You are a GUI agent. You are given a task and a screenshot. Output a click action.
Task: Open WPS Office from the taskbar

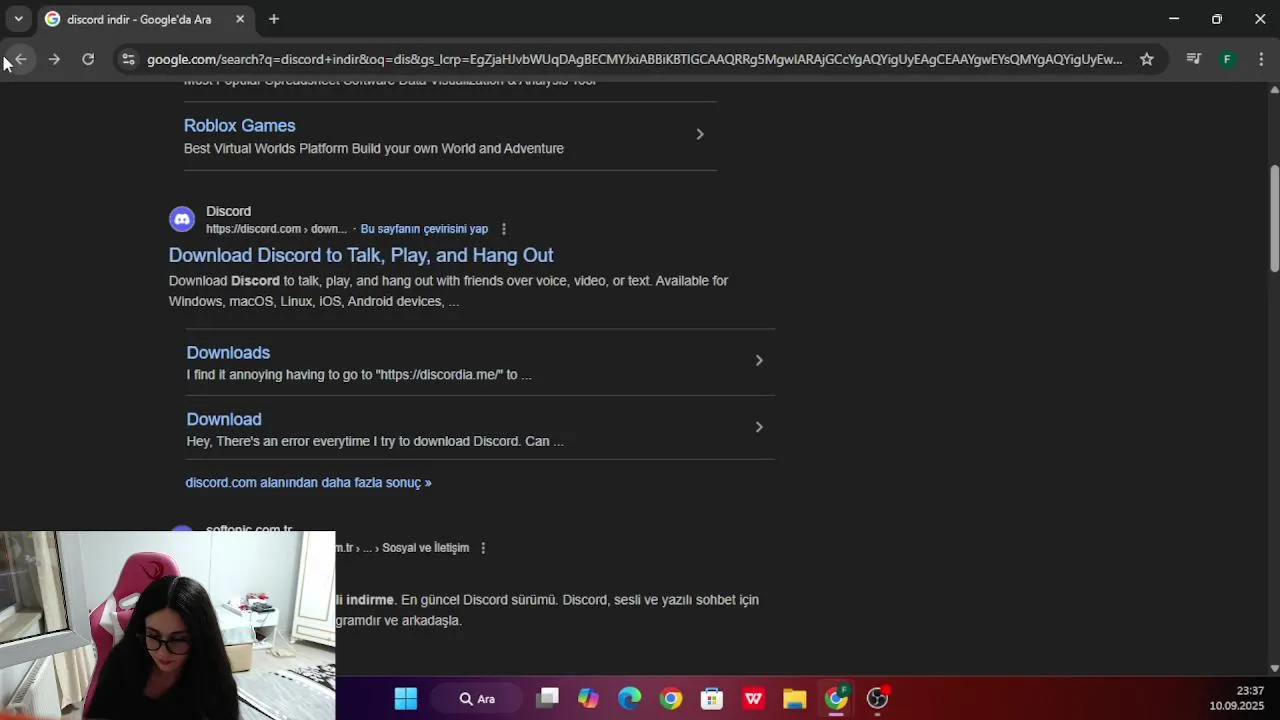[753, 698]
